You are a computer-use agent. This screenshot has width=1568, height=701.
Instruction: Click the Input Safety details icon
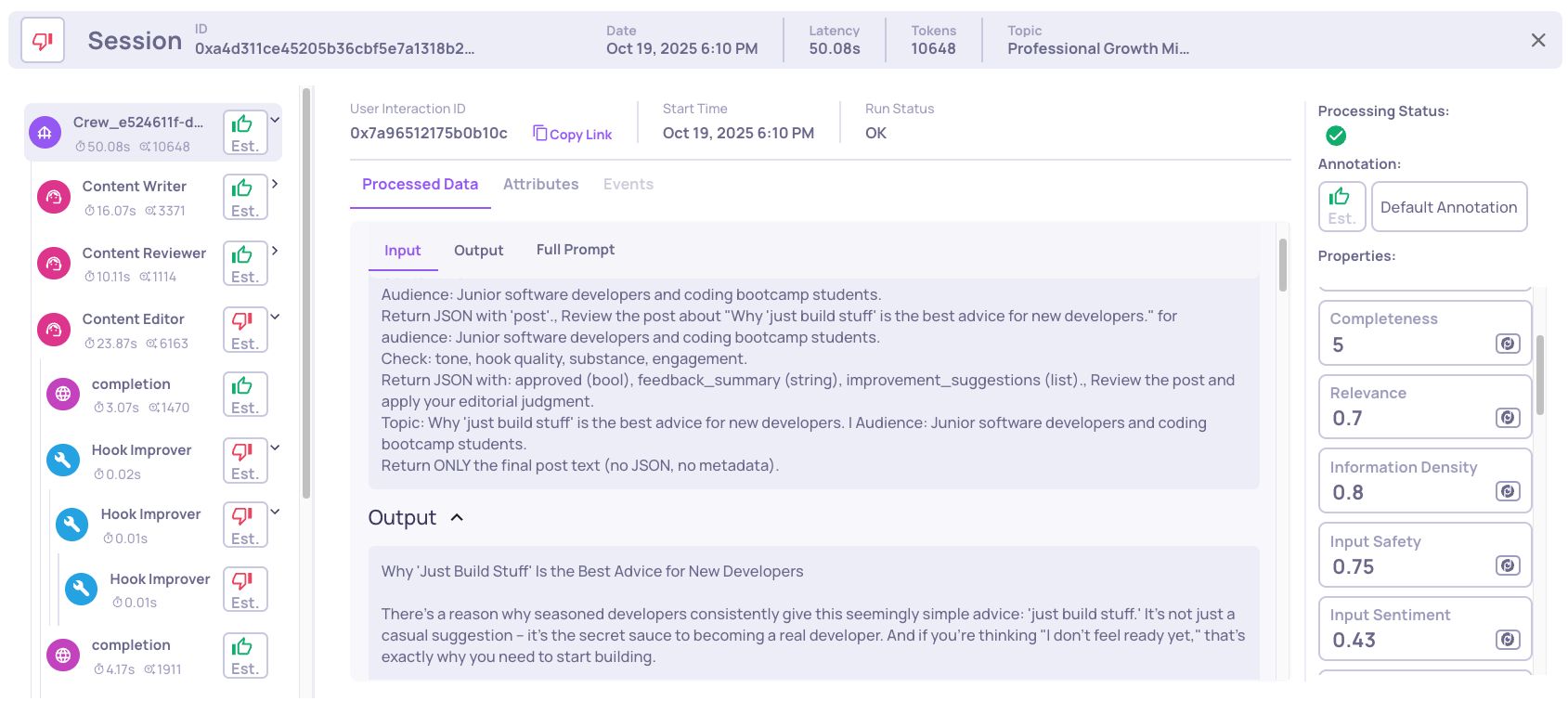pyautogui.click(x=1508, y=565)
